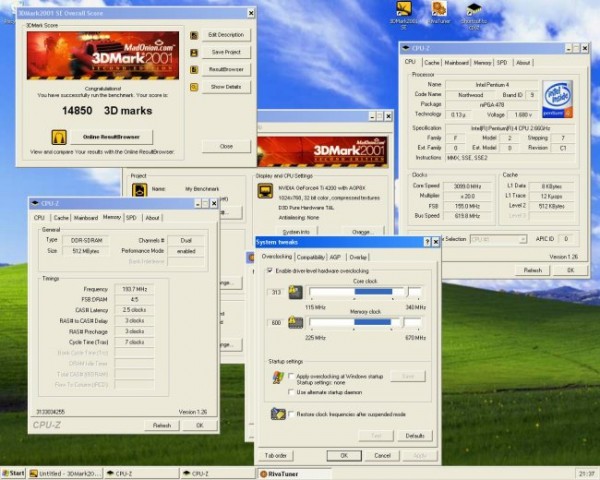Image resolution: width=600 pixels, height=480 pixels.
Task: Open the SPD tab in CPU-Z memory window
Action: tap(131, 218)
